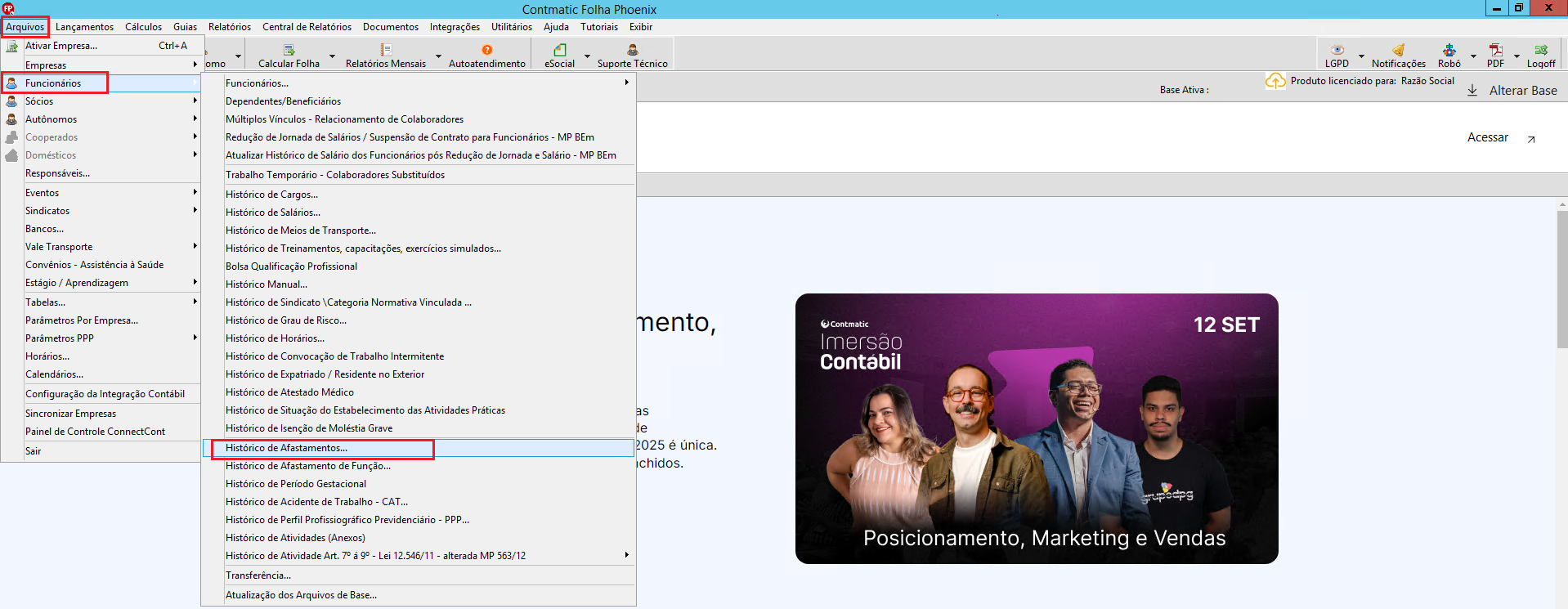Open the Tutoriais menu
The image size is (1568, 609).
click(x=599, y=27)
